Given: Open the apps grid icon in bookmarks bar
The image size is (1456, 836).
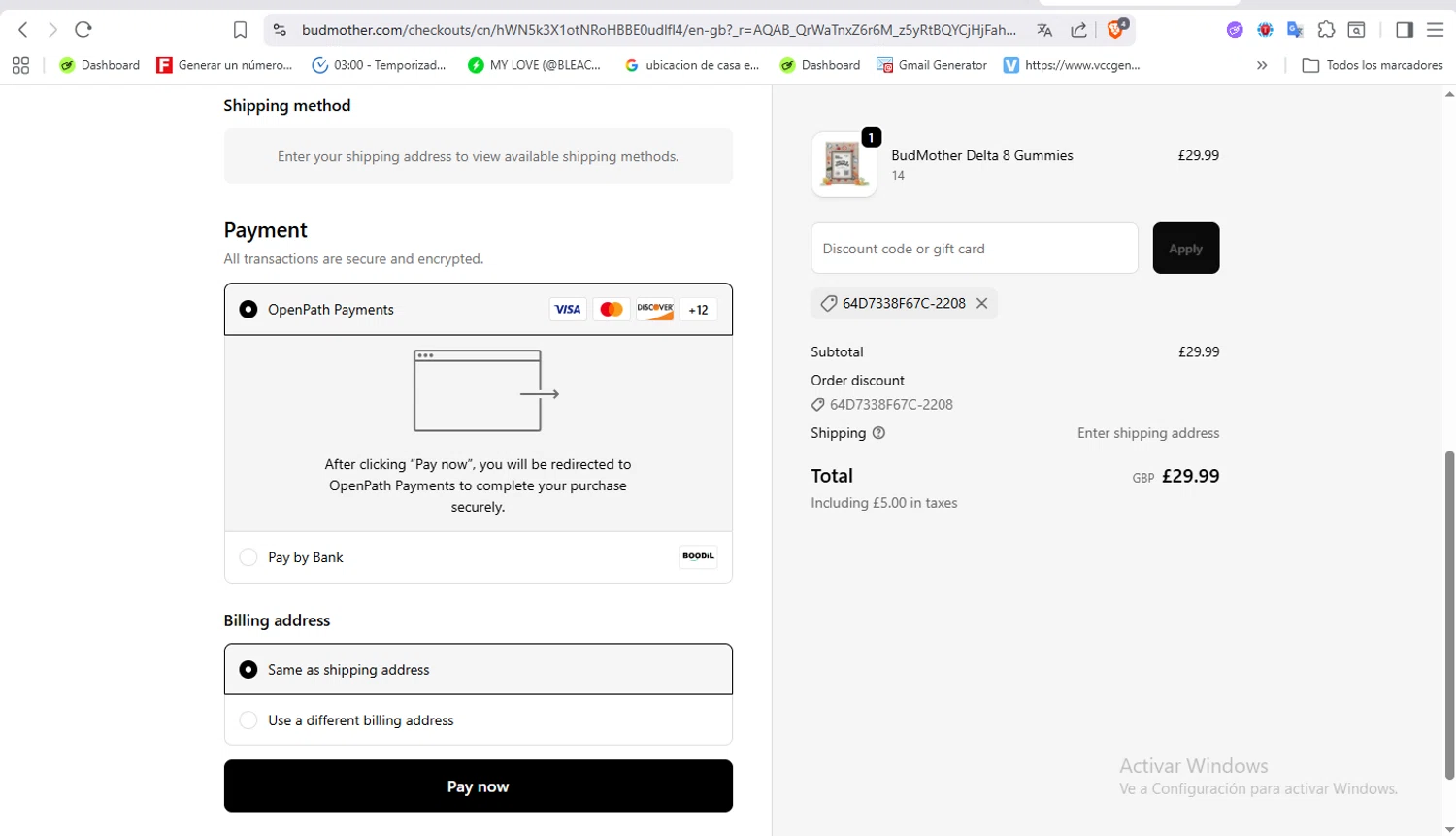Looking at the screenshot, I should (x=20, y=65).
